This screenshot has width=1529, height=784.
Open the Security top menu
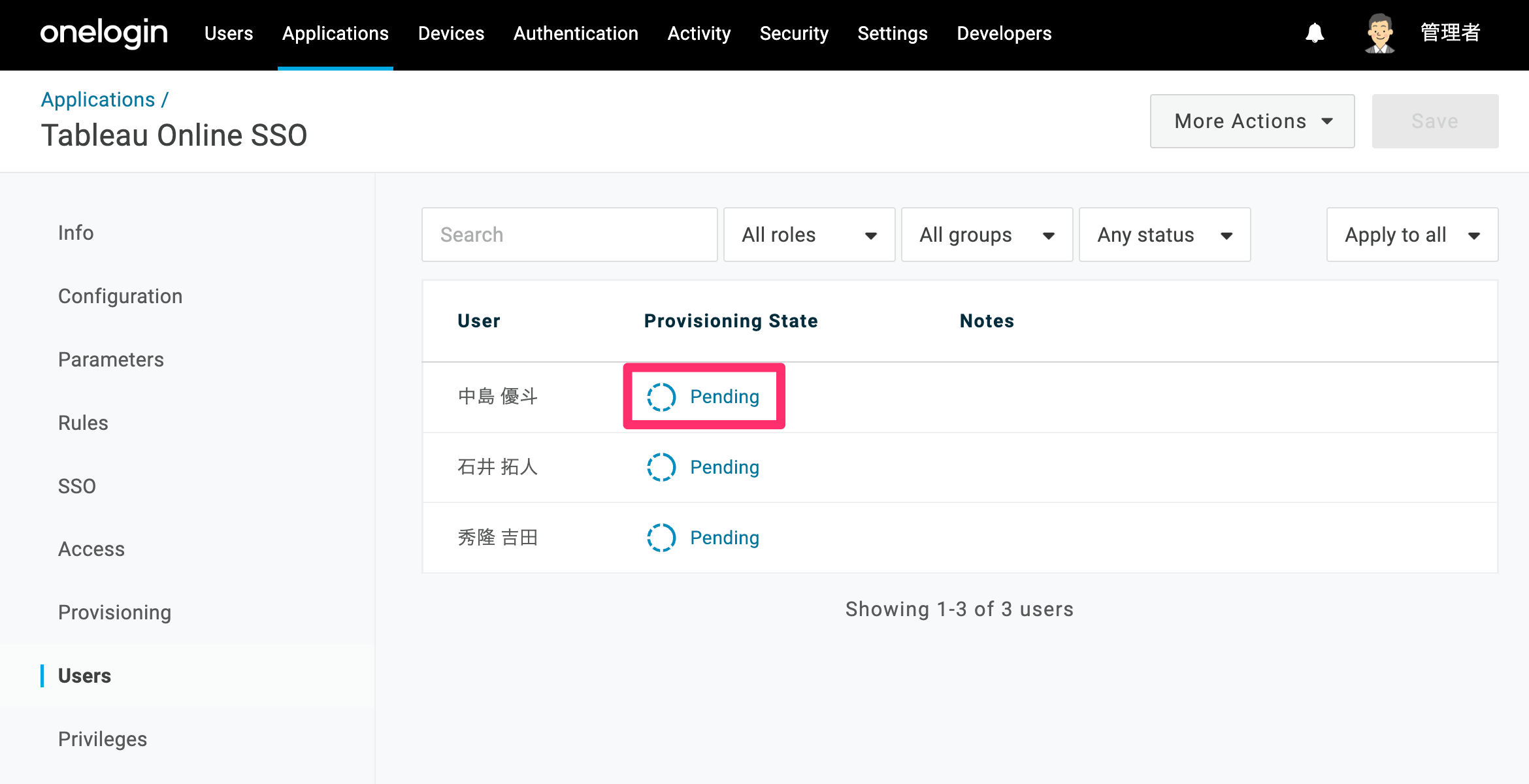794,33
